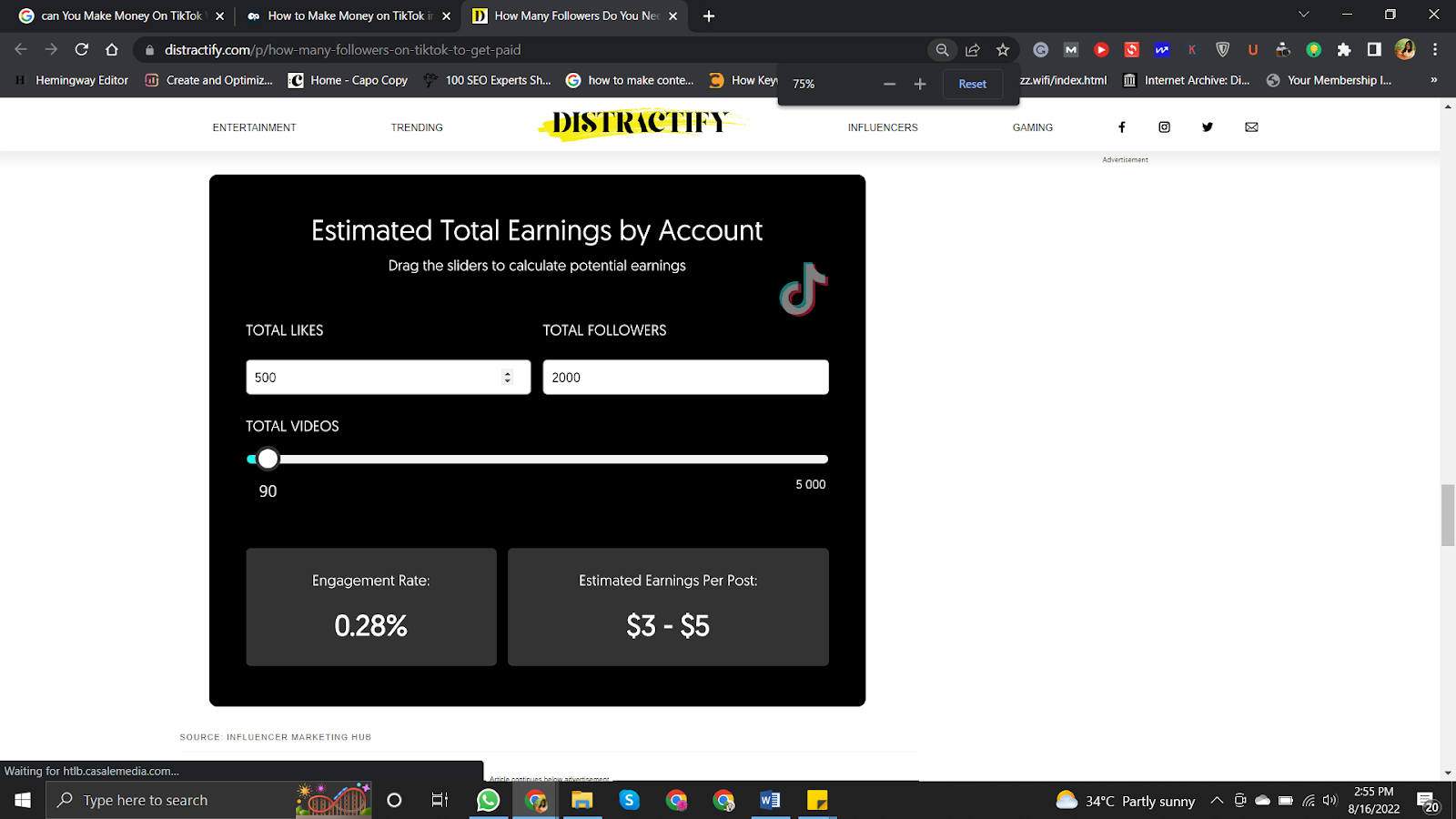Viewport: 1456px width, 819px height.
Task: Click the Cortana circle icon
Action: [x=394, y=800]
